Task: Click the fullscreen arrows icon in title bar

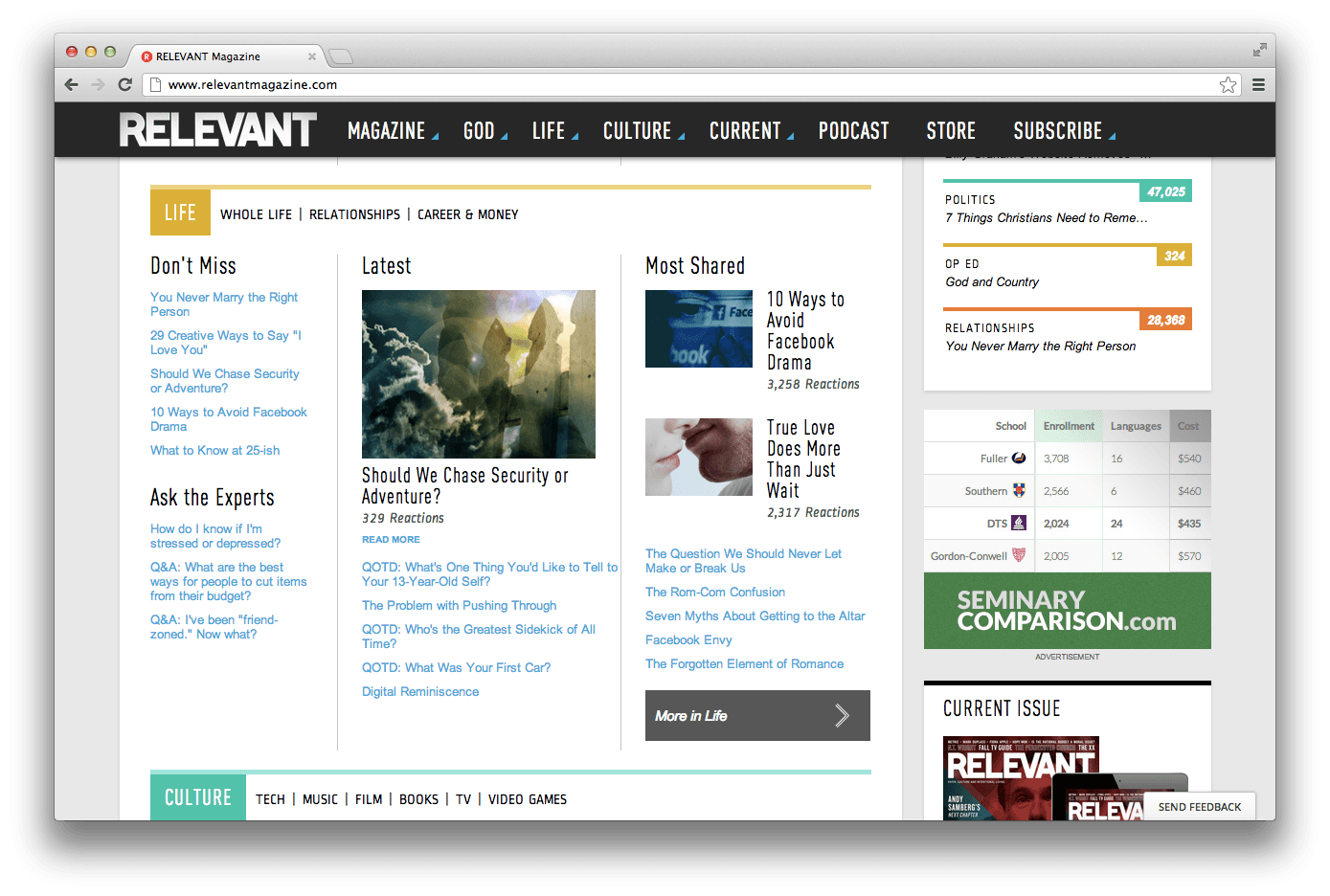Action: [1258, 50]
